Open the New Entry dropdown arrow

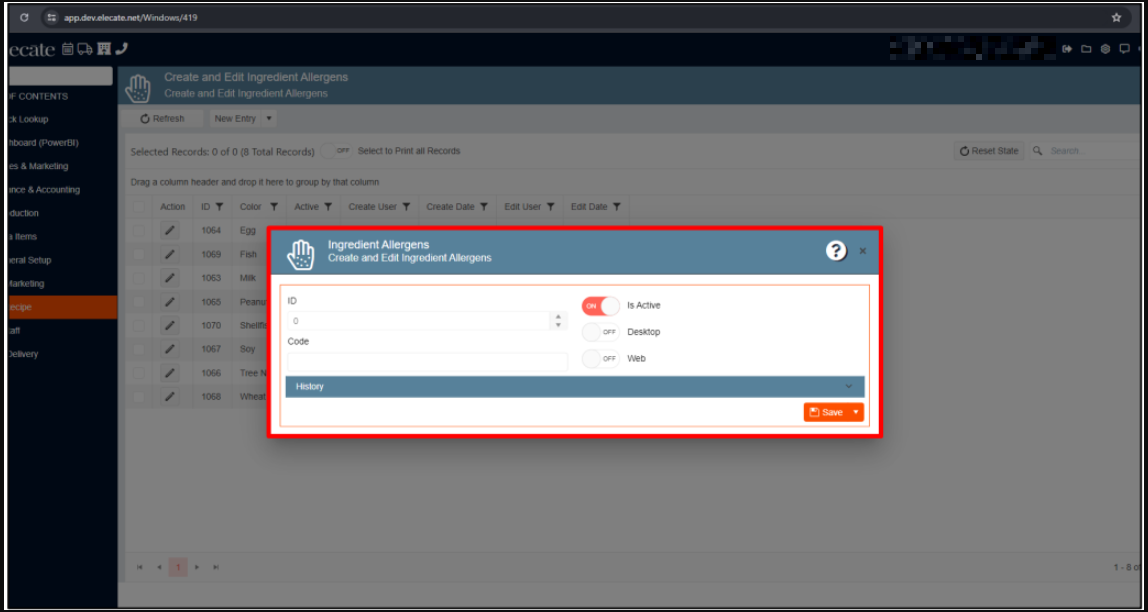269,119
